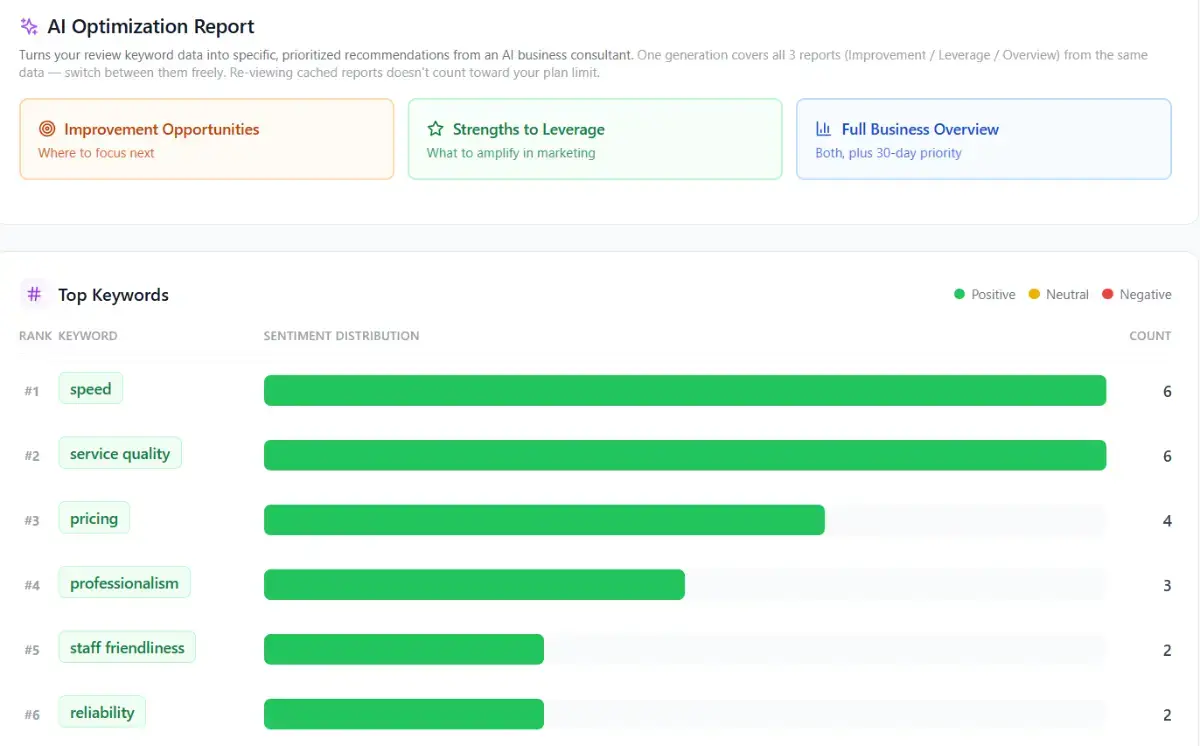Viewport: 1200px width, 746px height.
Task: Open the Strengths to Leverage report card
Action: point(595,139)
